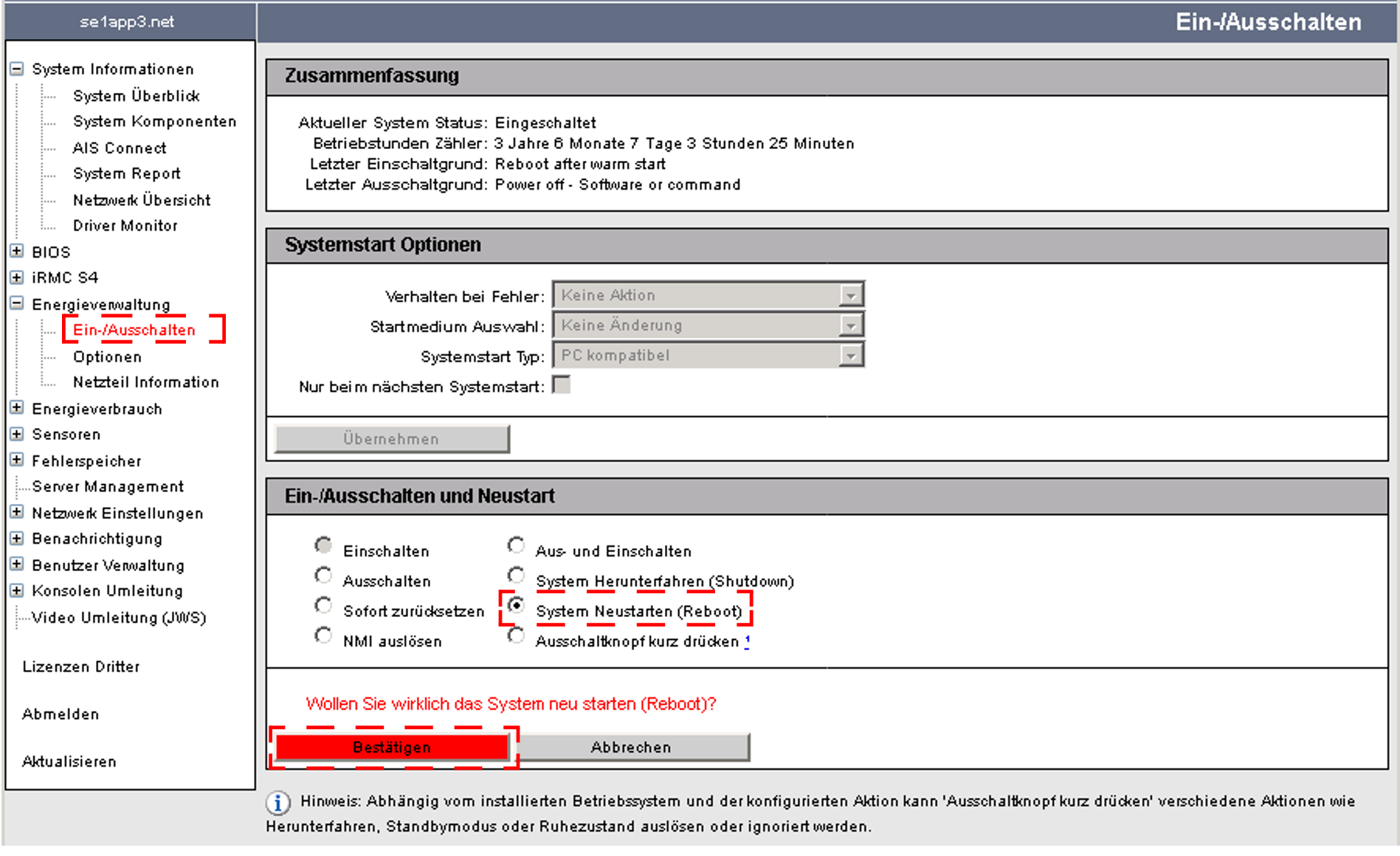Open the Sensoren menu entry

[66, 435]
